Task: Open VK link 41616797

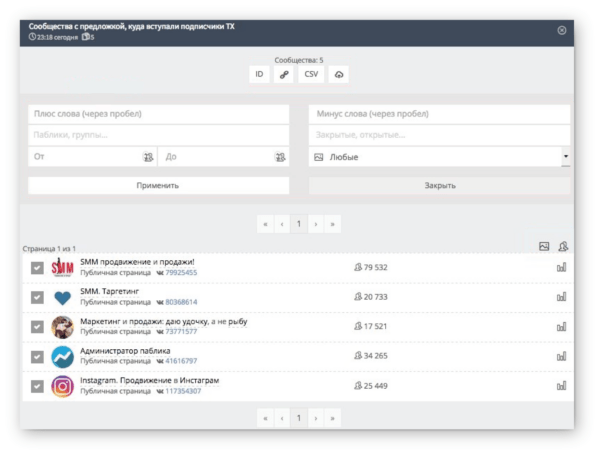Action: click(181, 361)
